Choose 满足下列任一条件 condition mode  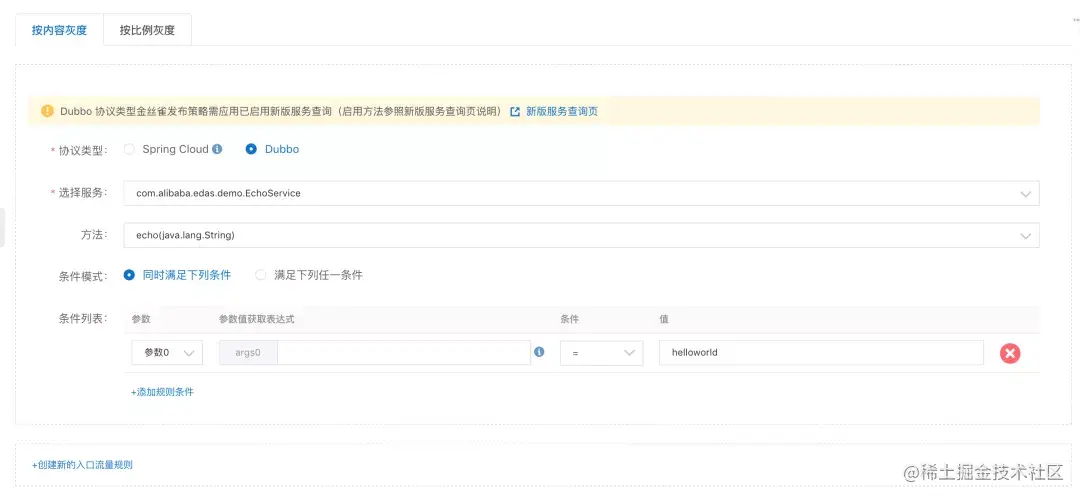click(260, 275)
